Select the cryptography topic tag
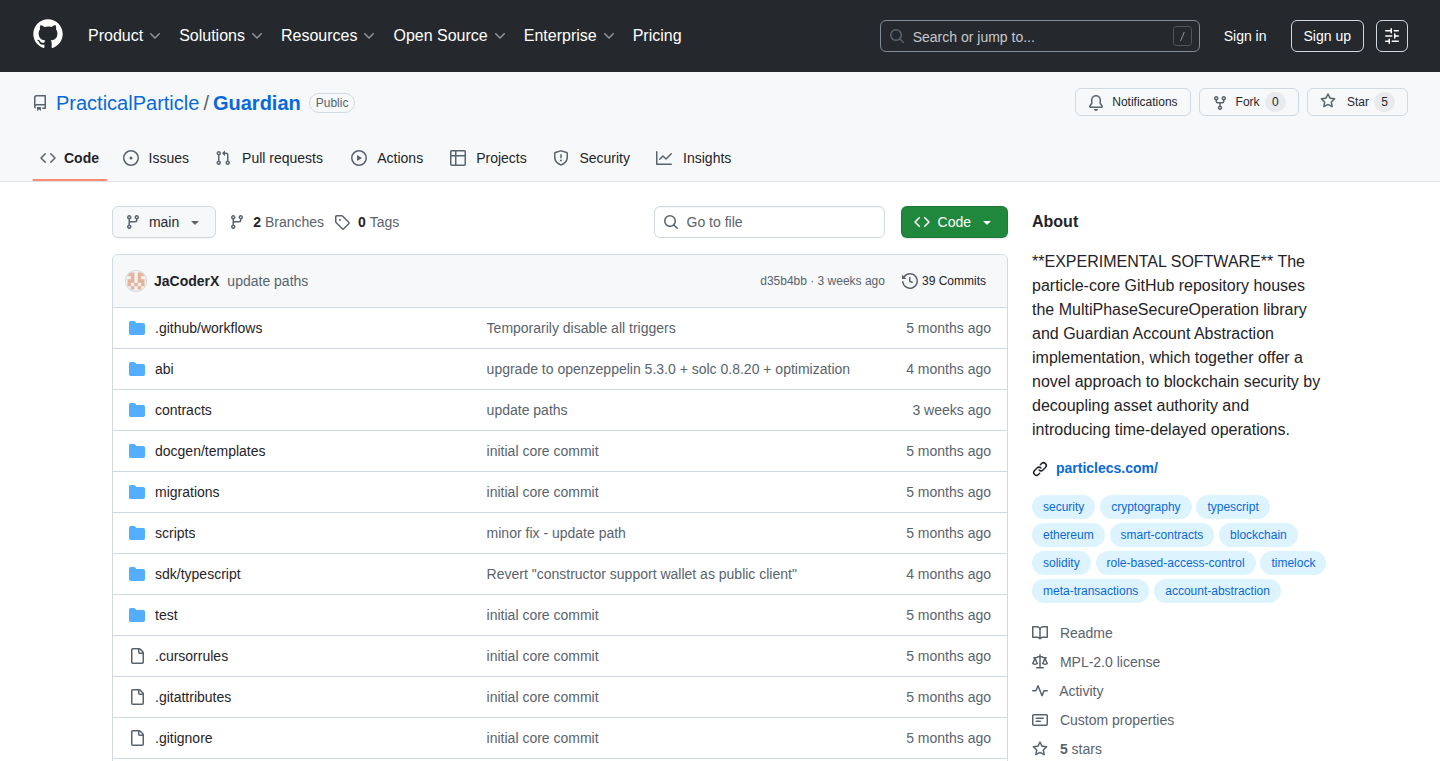 [x=1146, y=507]
